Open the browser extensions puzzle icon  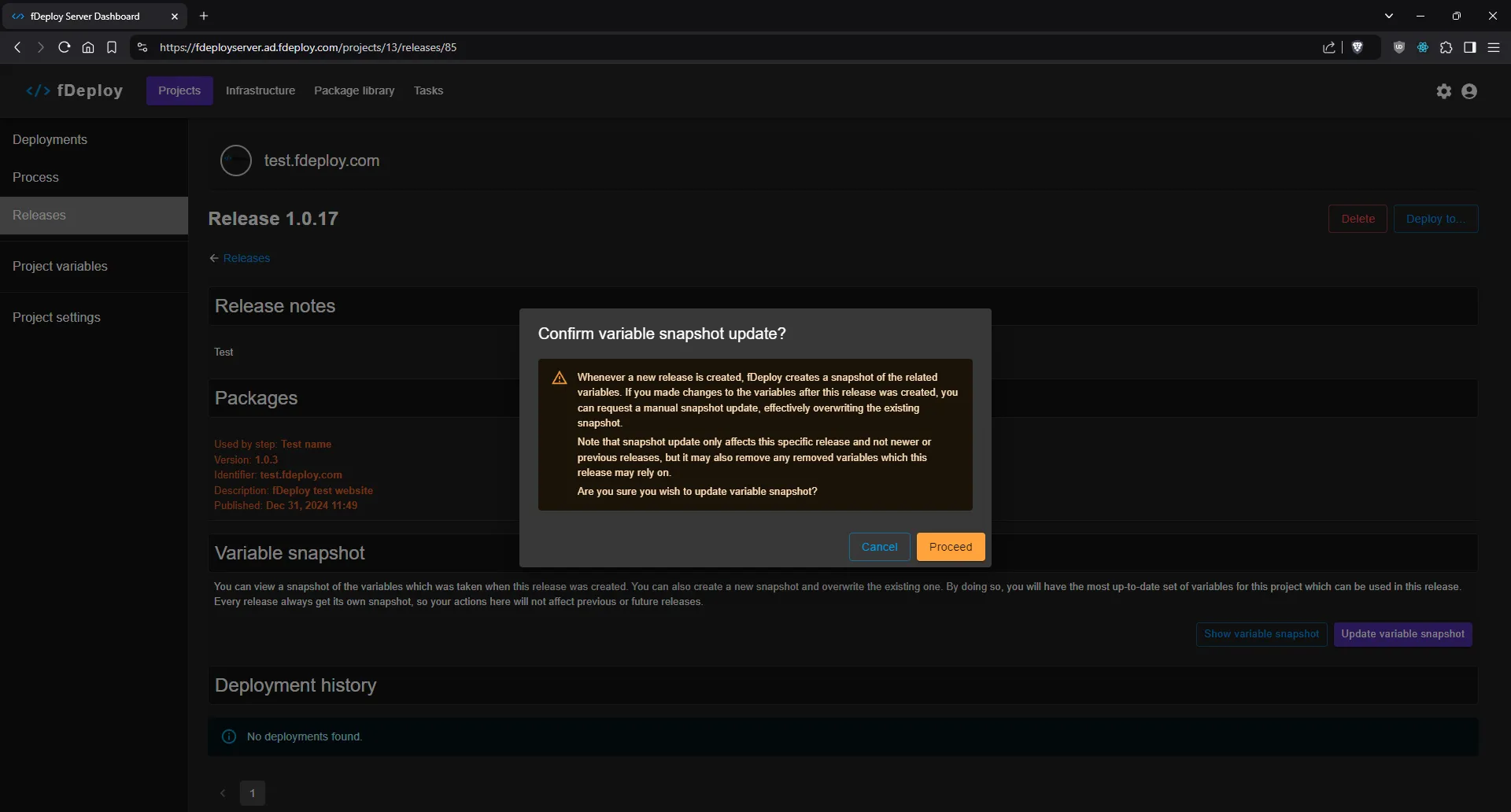(1446, 47)
